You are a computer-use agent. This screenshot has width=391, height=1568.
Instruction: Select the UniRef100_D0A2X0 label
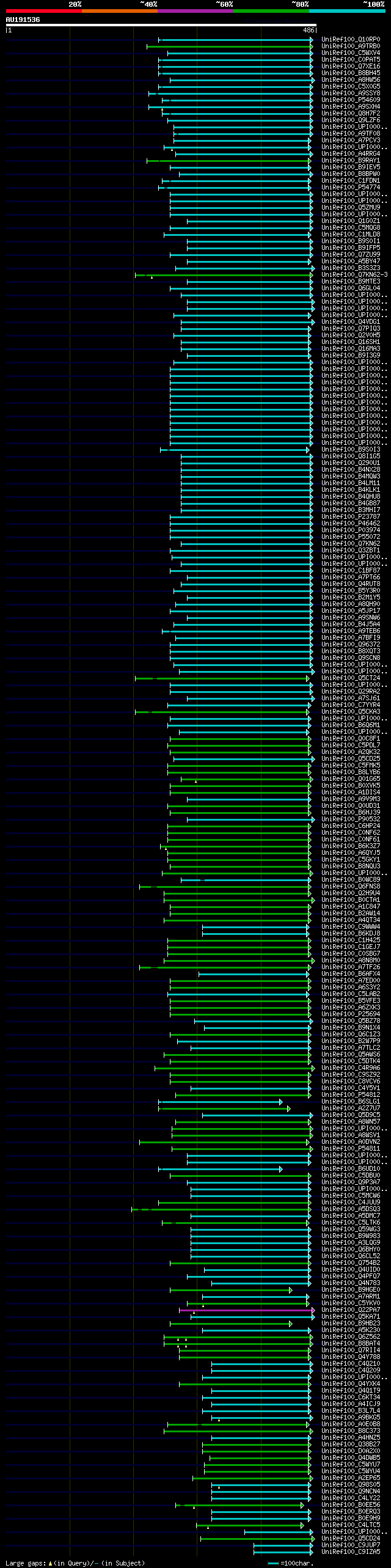(x=351, y=1451)
